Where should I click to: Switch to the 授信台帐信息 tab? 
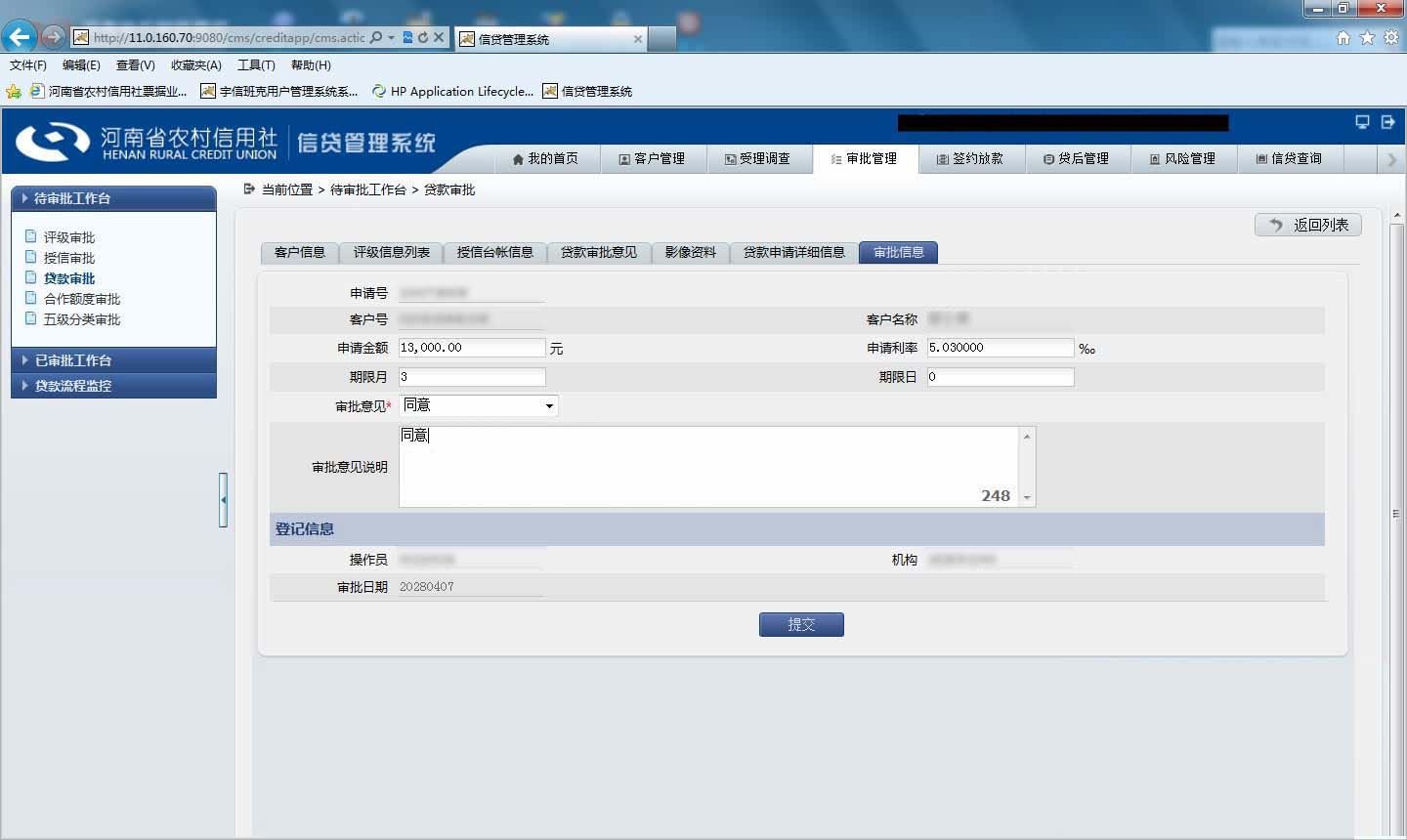495,252
